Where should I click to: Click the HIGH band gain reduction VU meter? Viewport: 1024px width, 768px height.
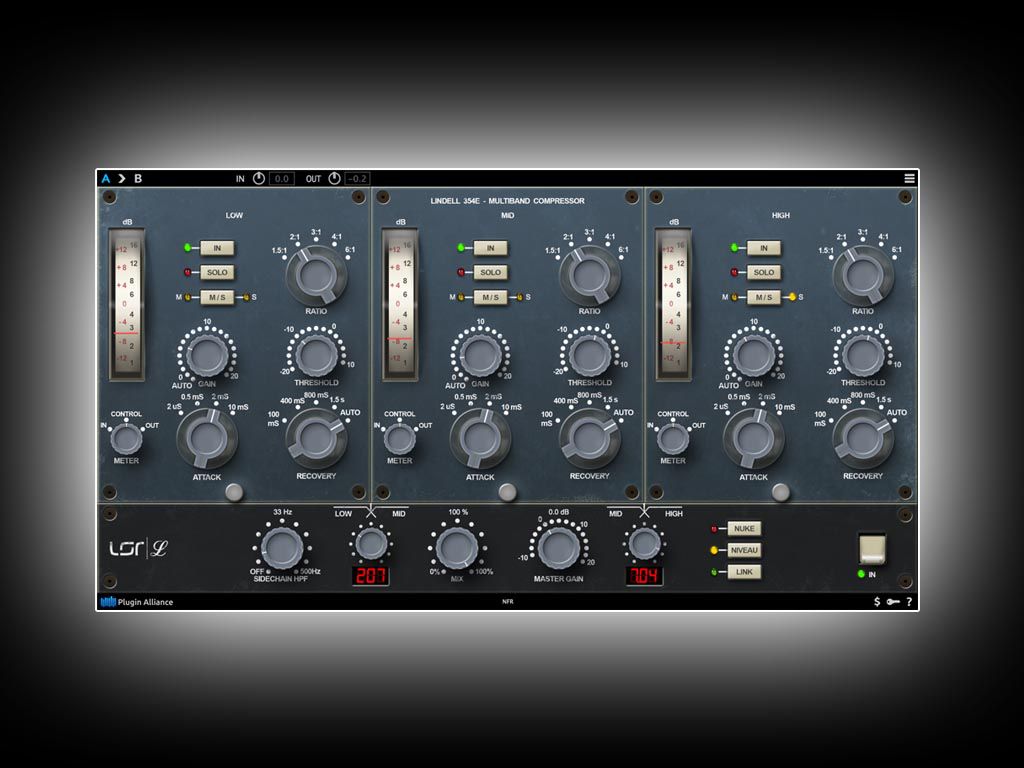click(673, 304)
